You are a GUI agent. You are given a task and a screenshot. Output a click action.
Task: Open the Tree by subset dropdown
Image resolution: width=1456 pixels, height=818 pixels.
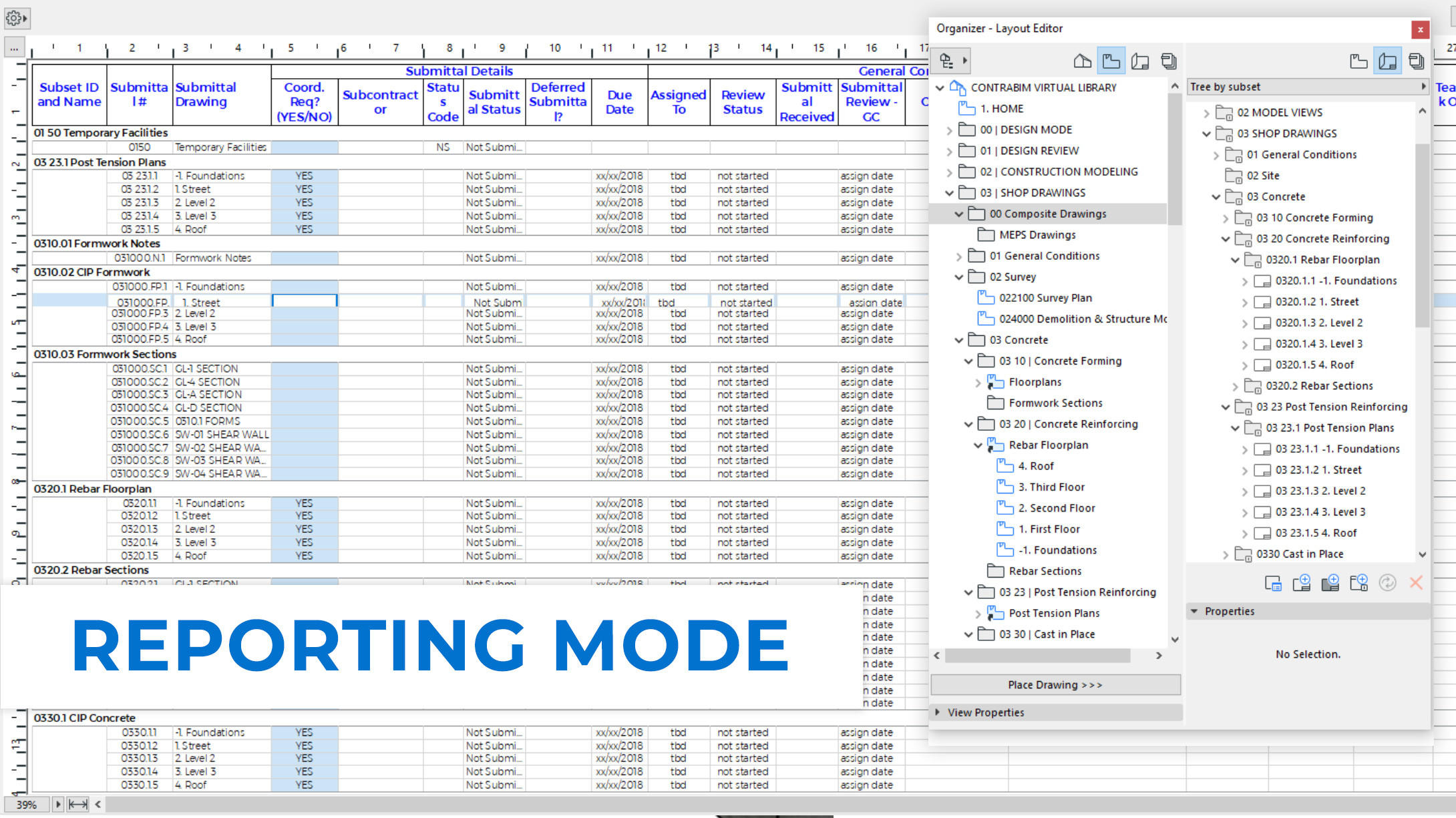coord(1307,87)
